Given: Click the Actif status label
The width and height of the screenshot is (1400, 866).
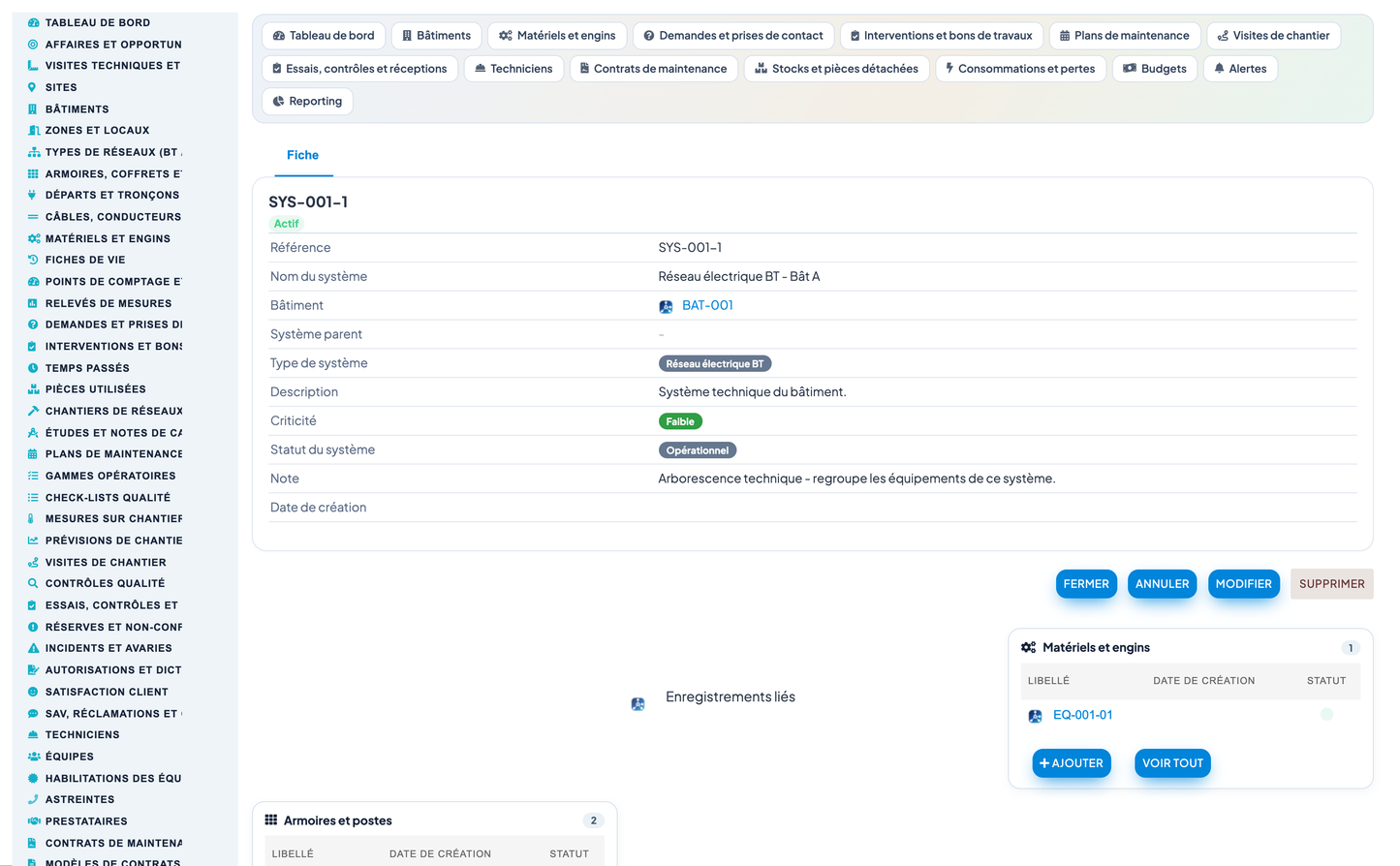Looking at the screenshot, I should pyautogui.click(x=286, y=224).
